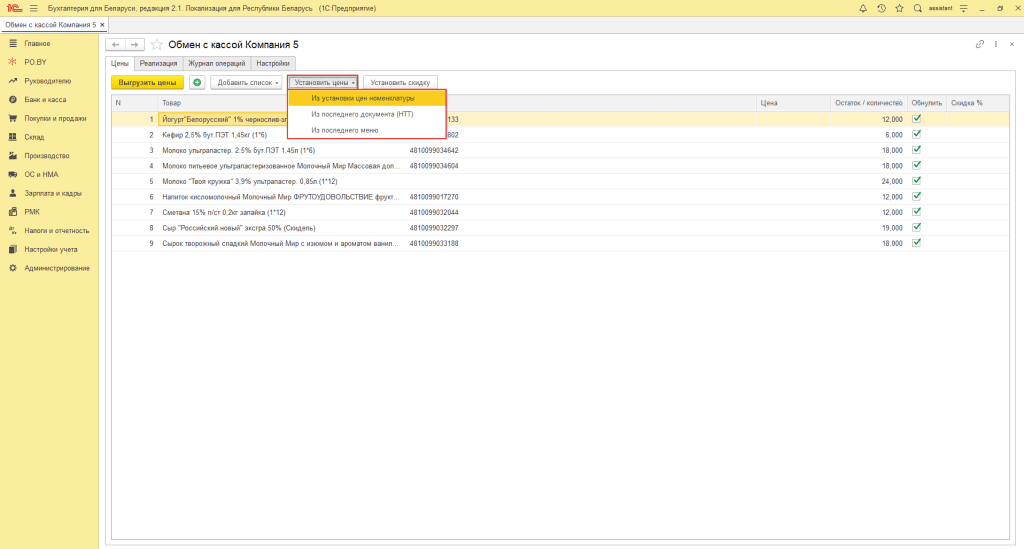Open favorites star in title bar
The height and width of the screenshot is (549, 1024).
(x=899, y=8)
